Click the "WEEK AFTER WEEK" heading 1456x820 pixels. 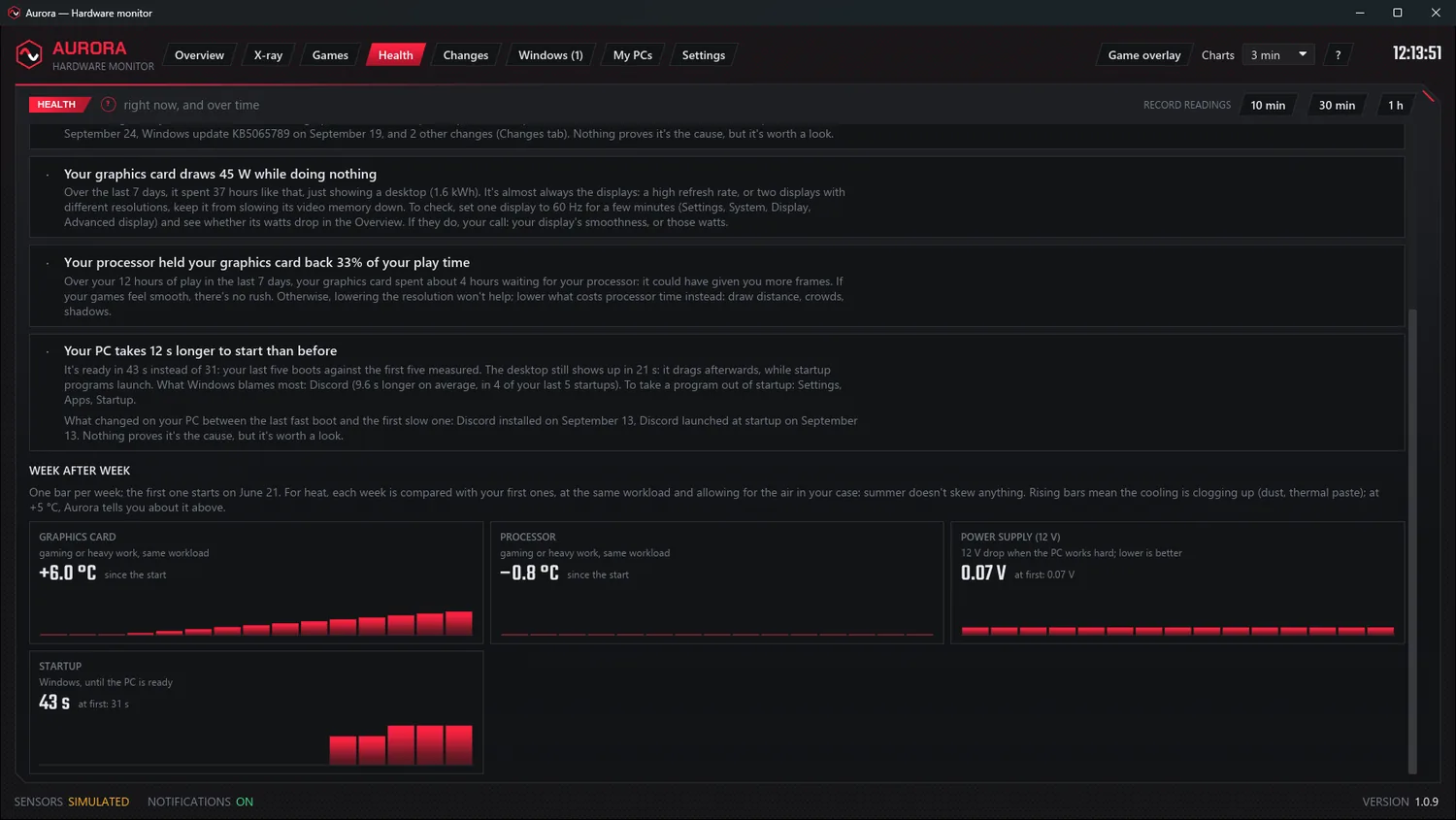coord(80,471)
